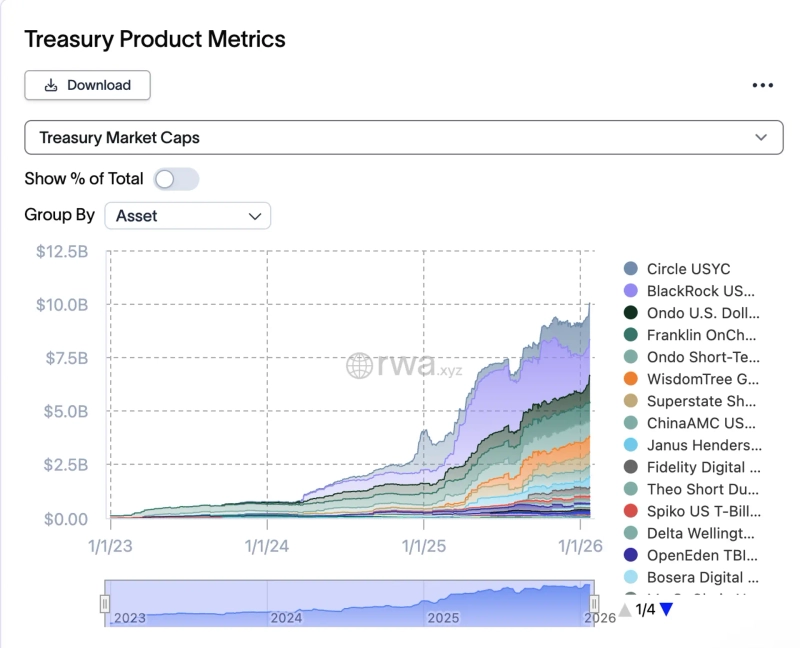Click the Fidelity Digital legend item

click(701, 467)
